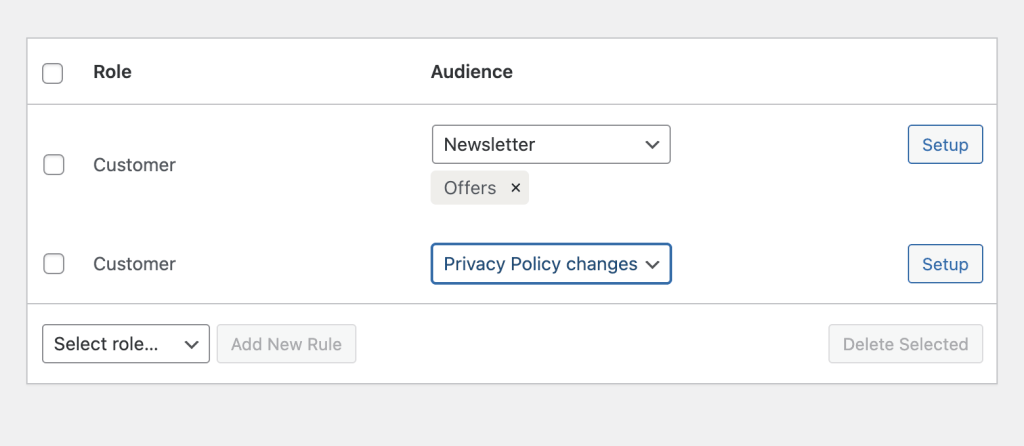
Task: Check the first Customer rule checkbox
Action: (x=54, y=165)
